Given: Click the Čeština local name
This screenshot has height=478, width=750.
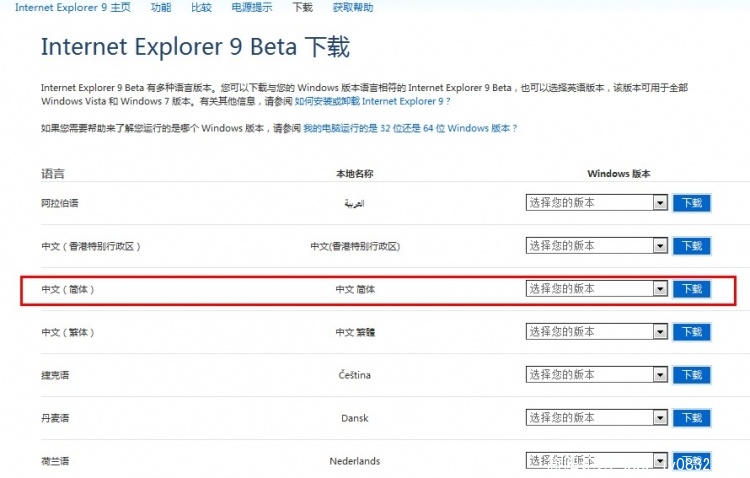Looking at the screenshot, I should [355, 375].
